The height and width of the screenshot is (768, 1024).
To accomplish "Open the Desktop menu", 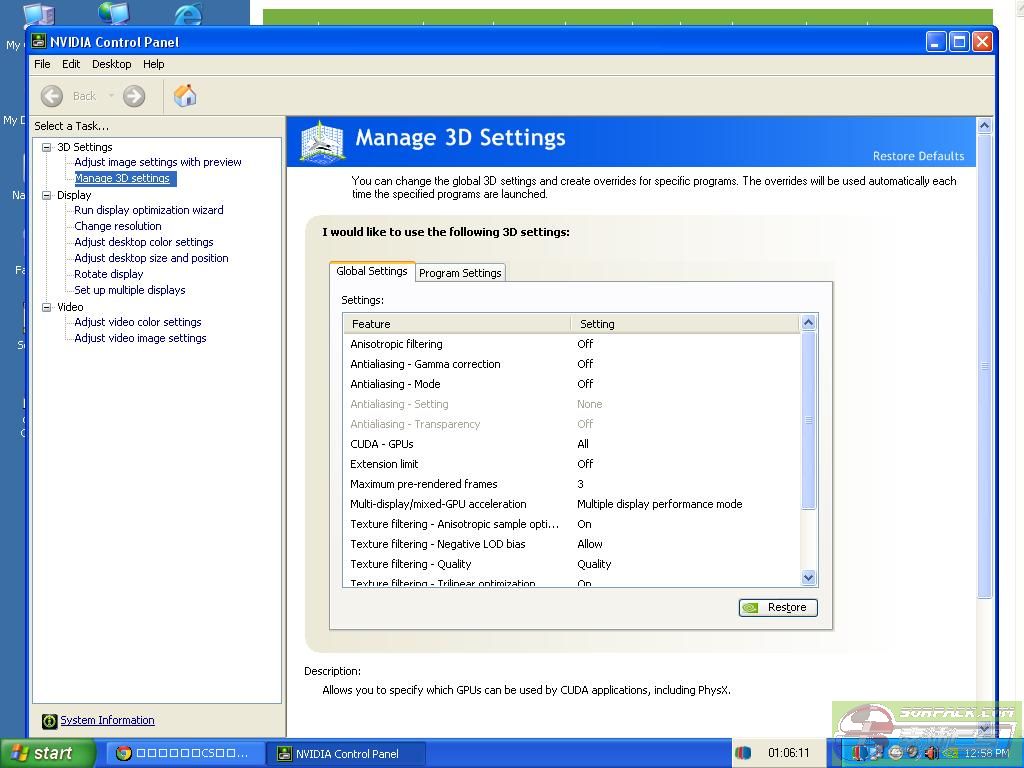I will click(111, 64).
